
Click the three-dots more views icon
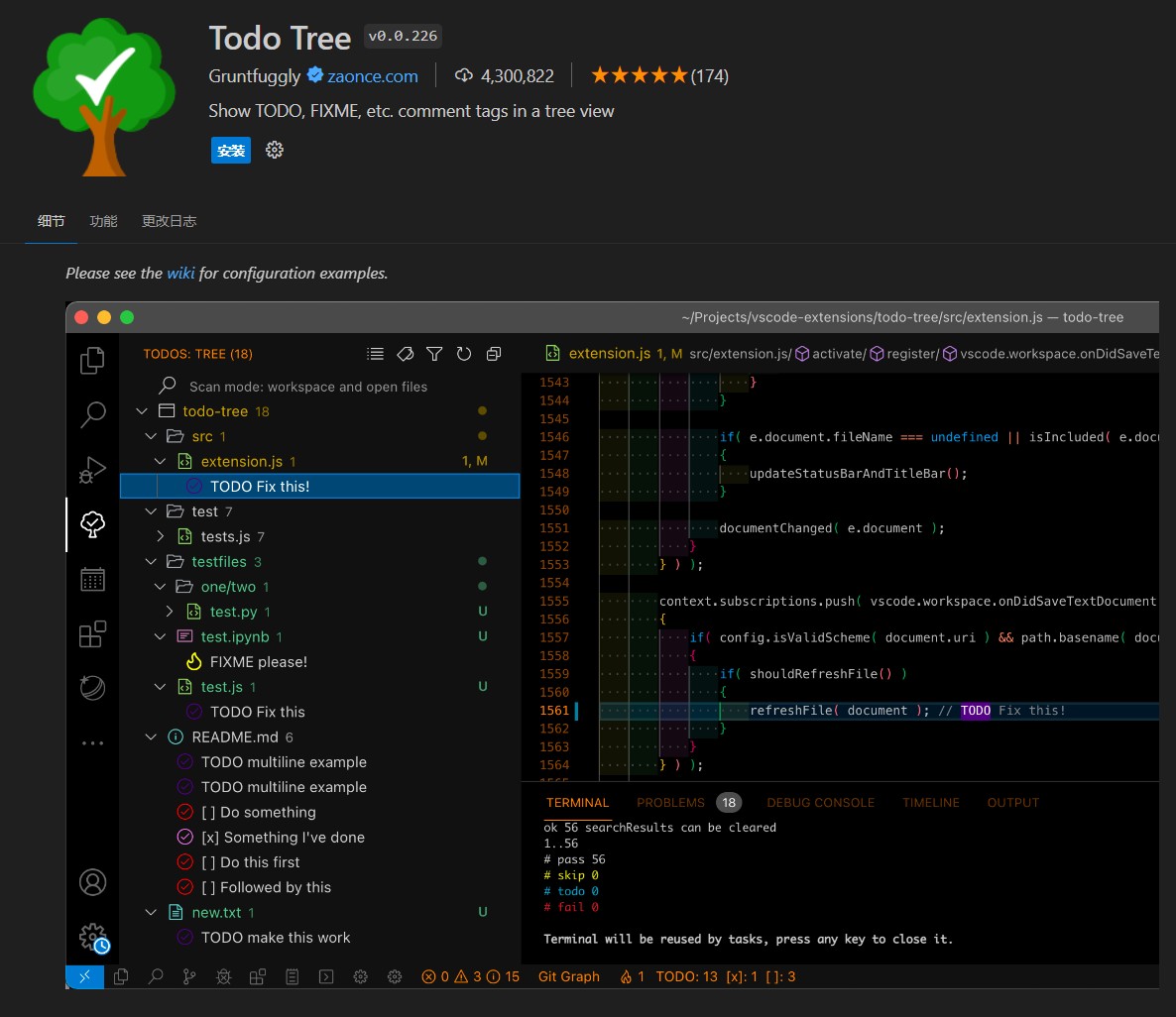pos(92,743)
